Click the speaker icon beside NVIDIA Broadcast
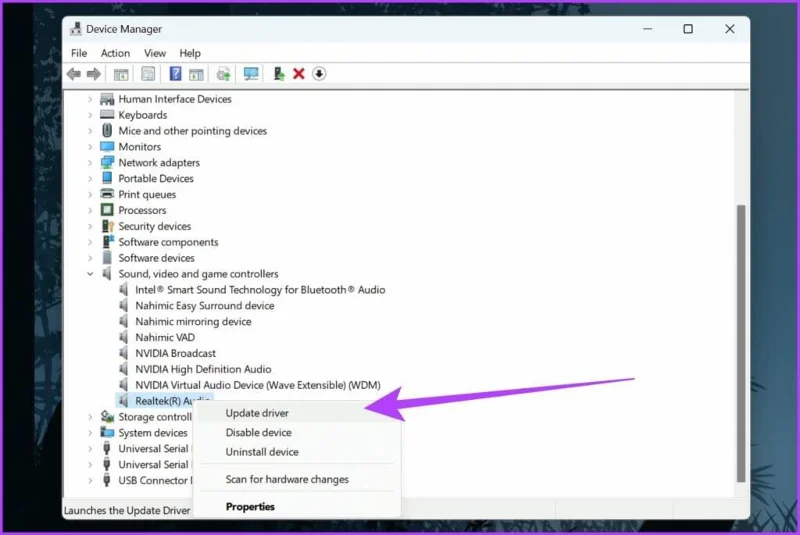The image size is (800, 535). pos(123,353)
